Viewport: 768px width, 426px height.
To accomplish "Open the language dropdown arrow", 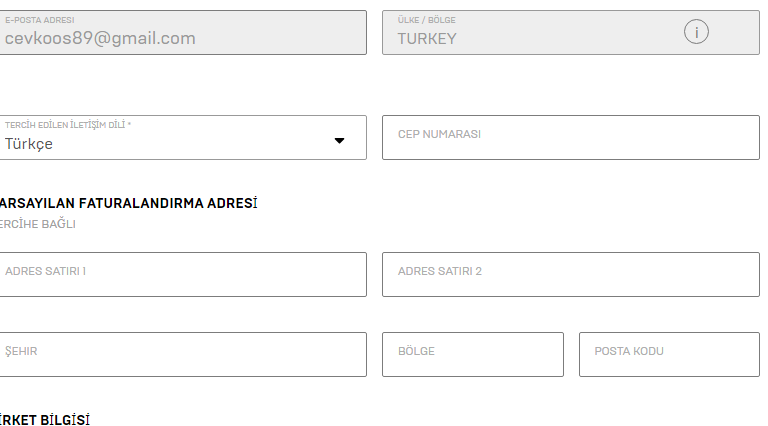I will [x=339, y=141].
